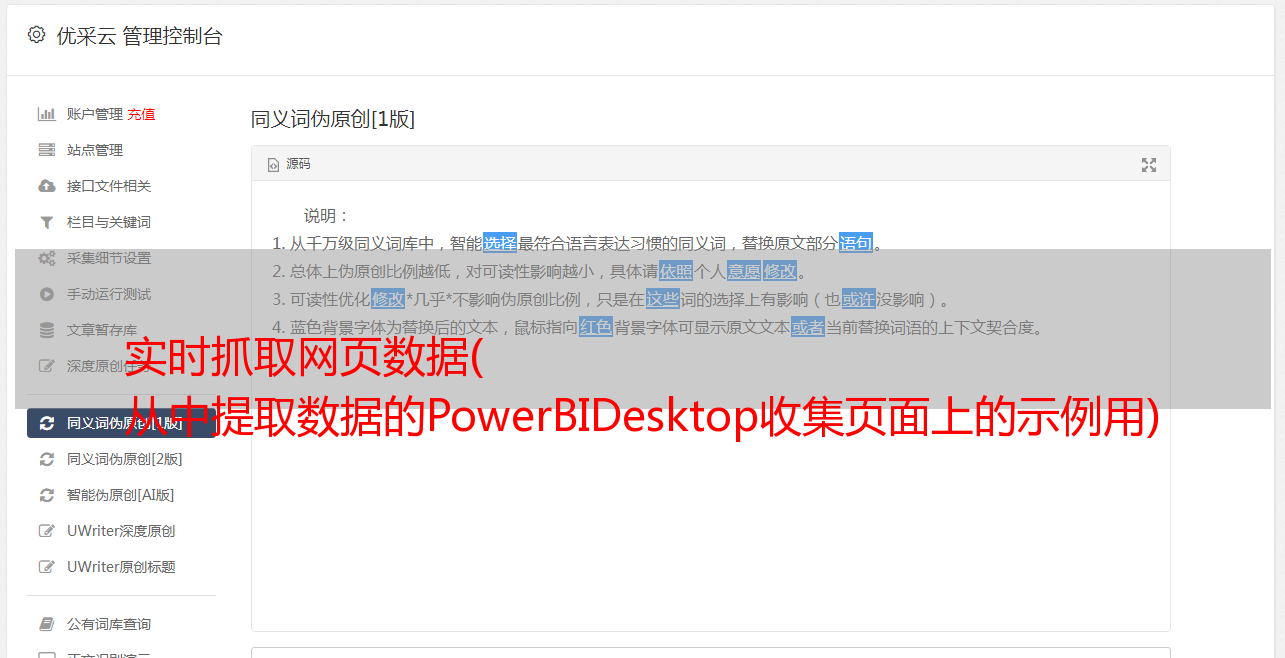
Task: Click 源码 button to view source
Action: [x=289, y=164]
